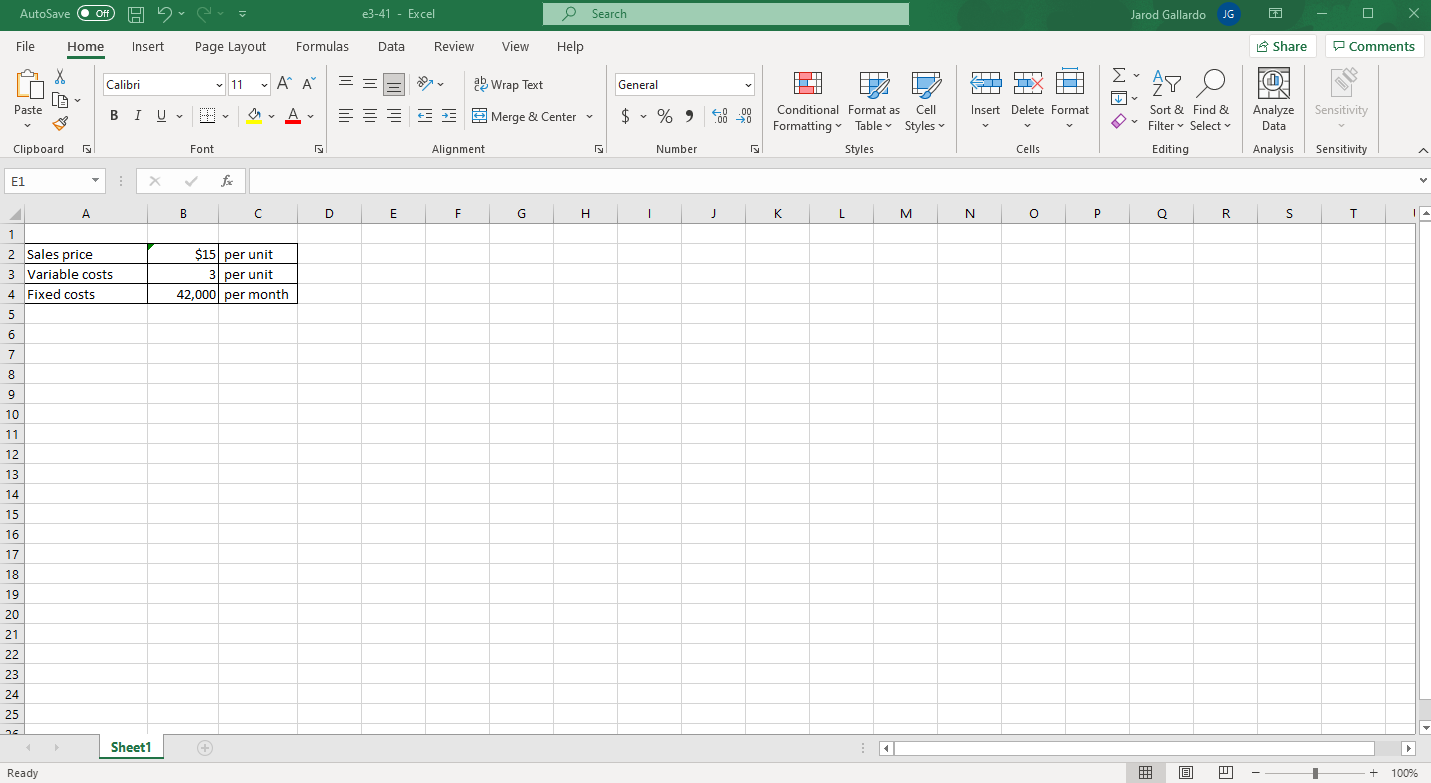Click Increase Decimal icon
This screenshot has height=783, width=1431.
[719, 117]
